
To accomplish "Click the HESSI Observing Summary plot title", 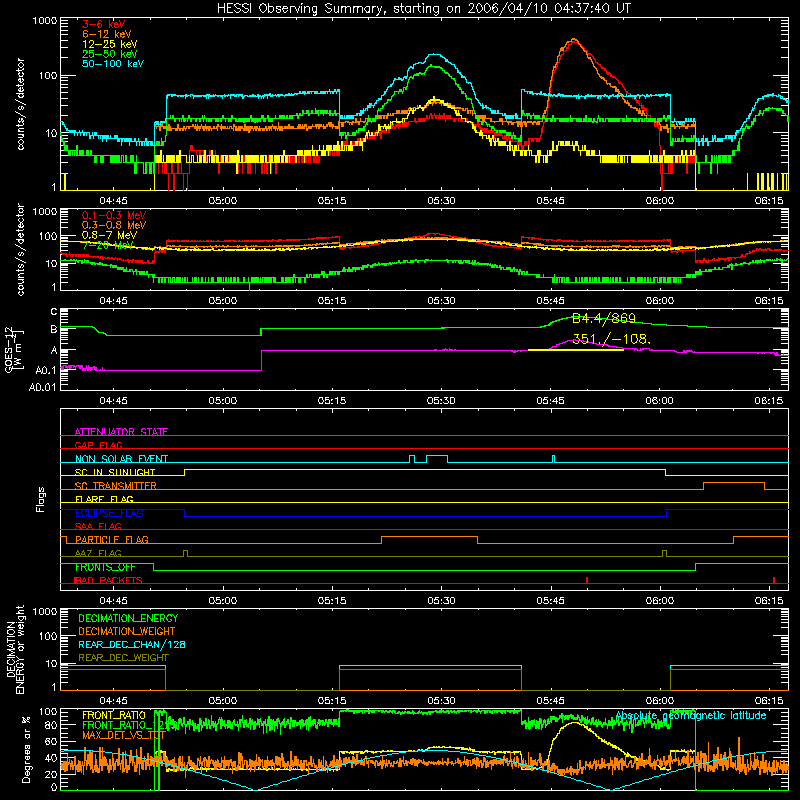I will tap(423, 8).
